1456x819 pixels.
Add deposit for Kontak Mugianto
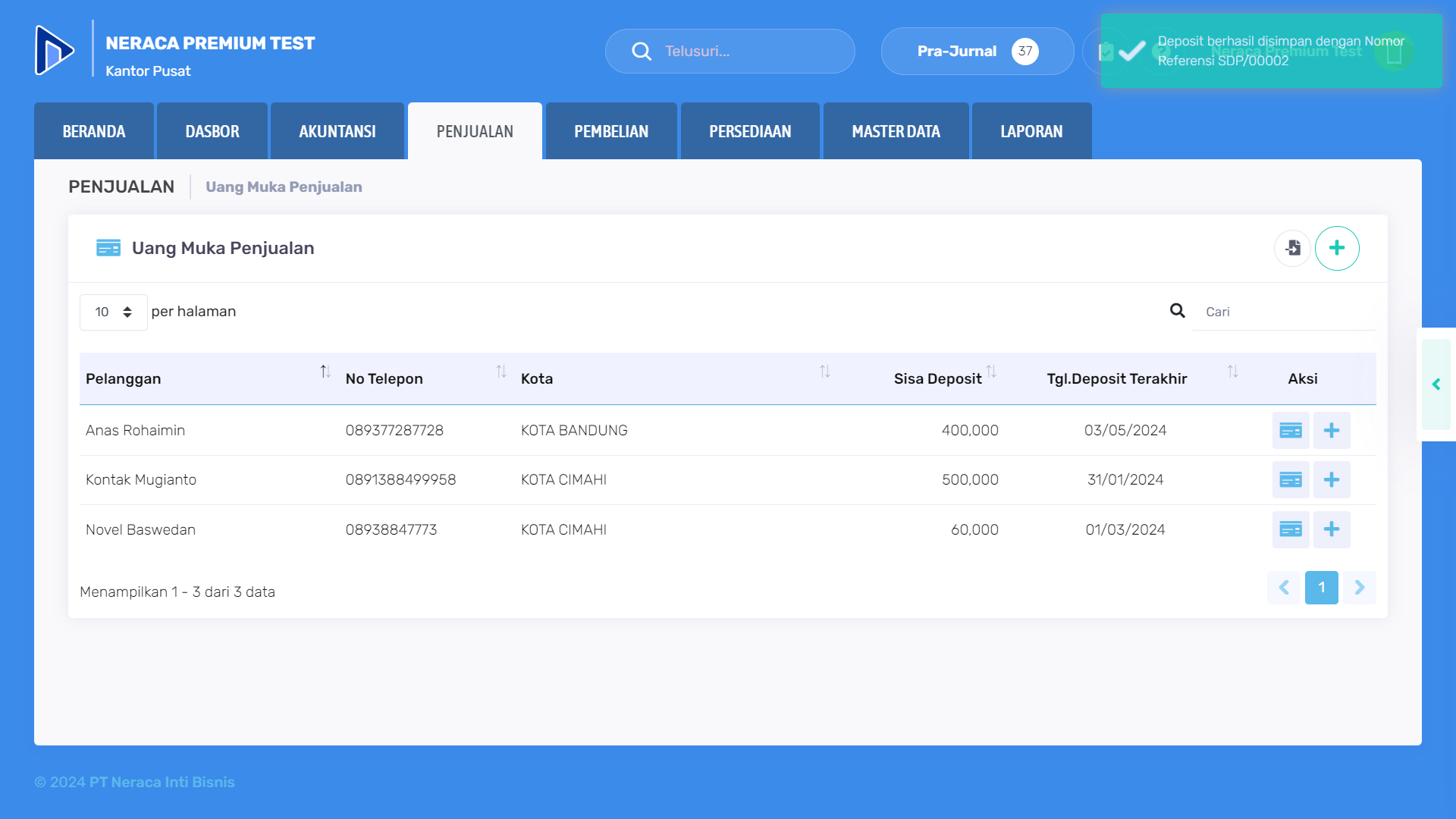tap(1332, 480)
